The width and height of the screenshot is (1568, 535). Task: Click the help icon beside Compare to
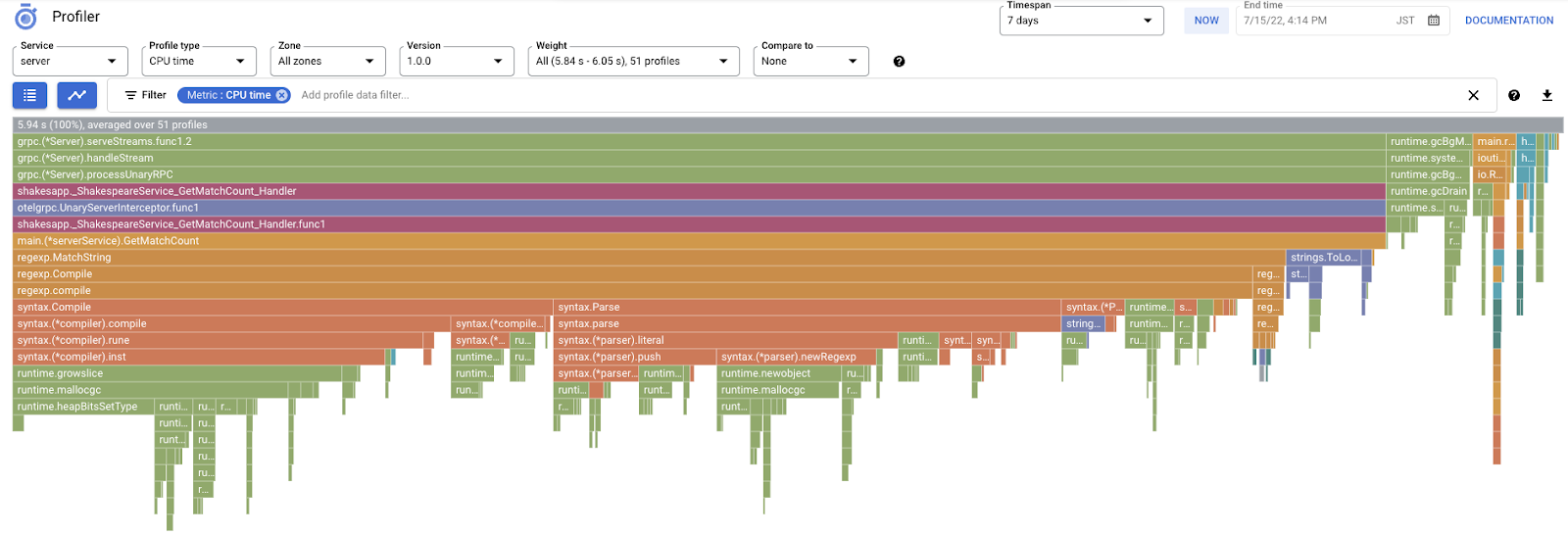click(x=899, y=62)
